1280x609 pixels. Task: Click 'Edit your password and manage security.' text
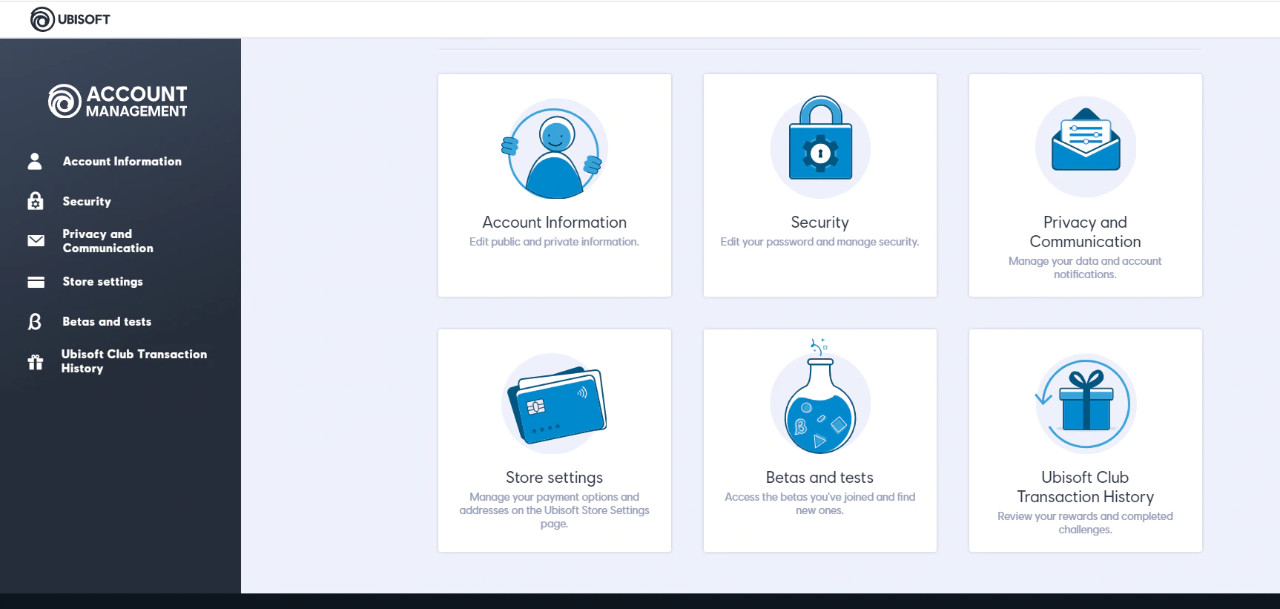820,242
